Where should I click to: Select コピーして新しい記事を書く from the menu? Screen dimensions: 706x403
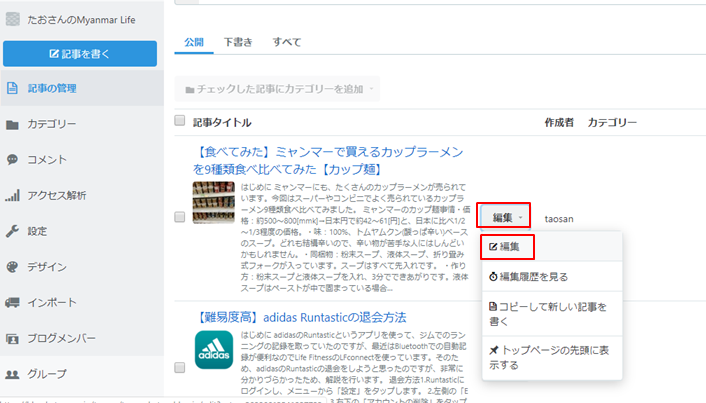pyautogui.click(x=552, y=314)
